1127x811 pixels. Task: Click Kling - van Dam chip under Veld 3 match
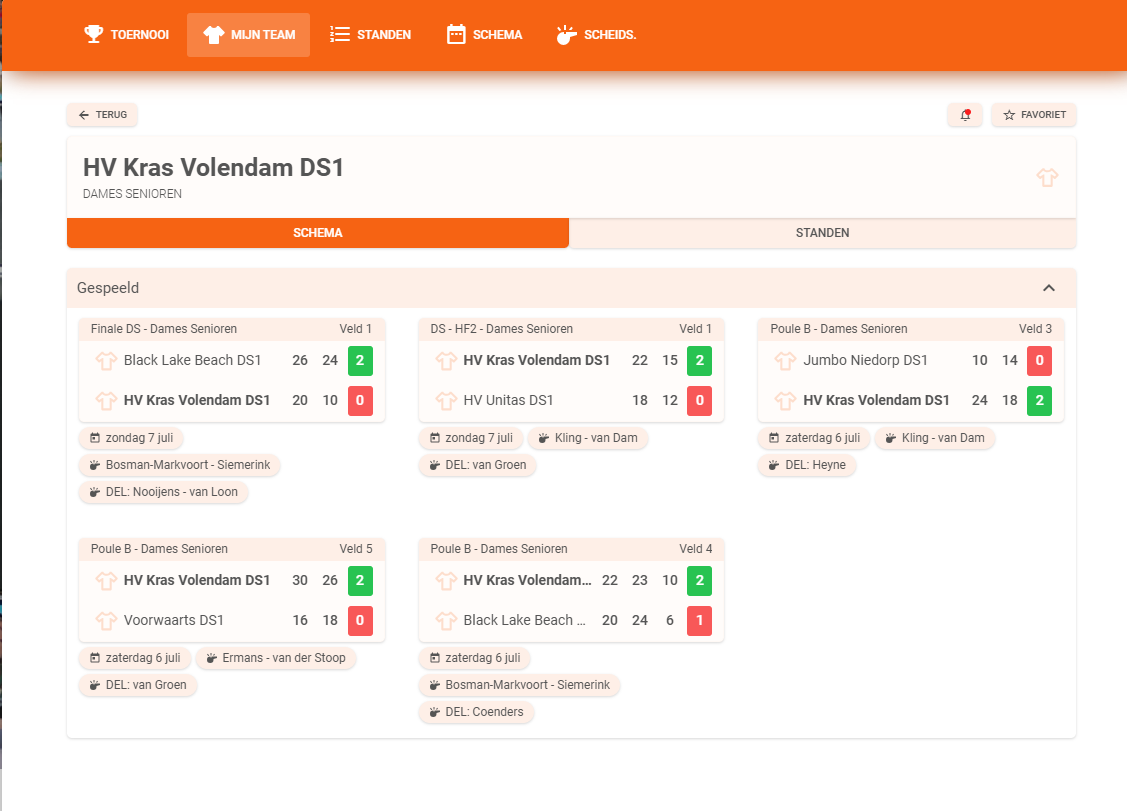935,438
